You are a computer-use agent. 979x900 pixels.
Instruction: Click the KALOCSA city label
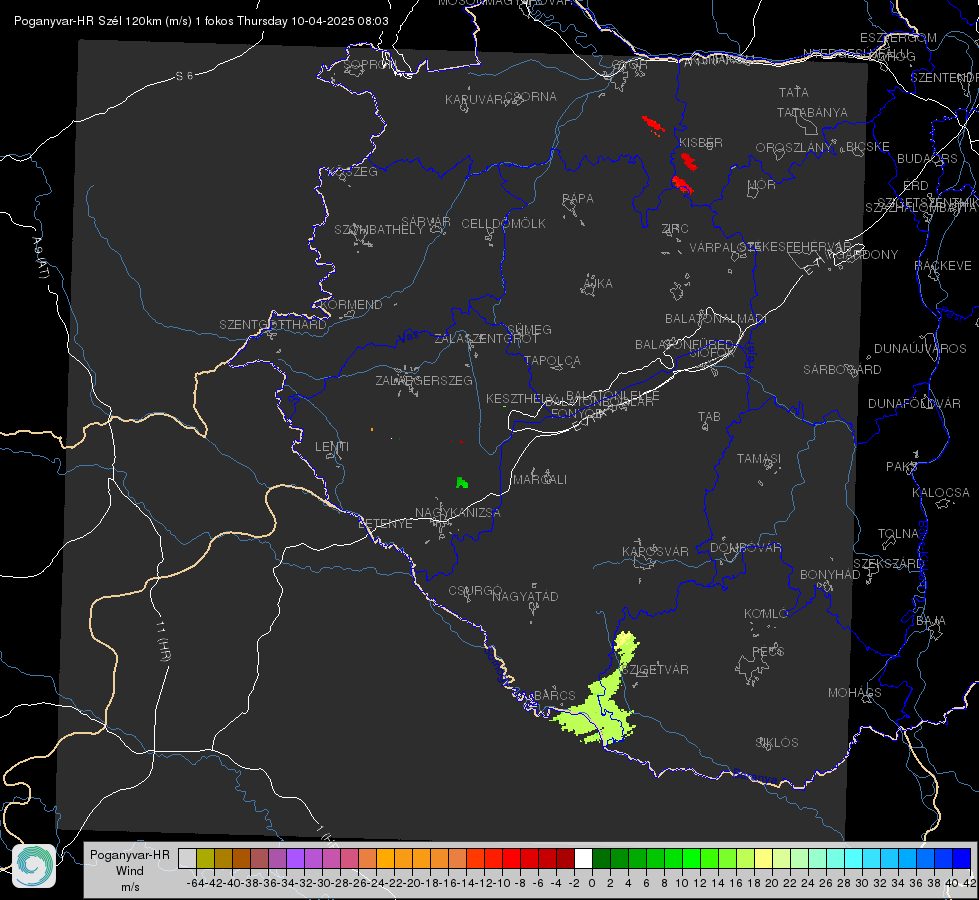941,493
